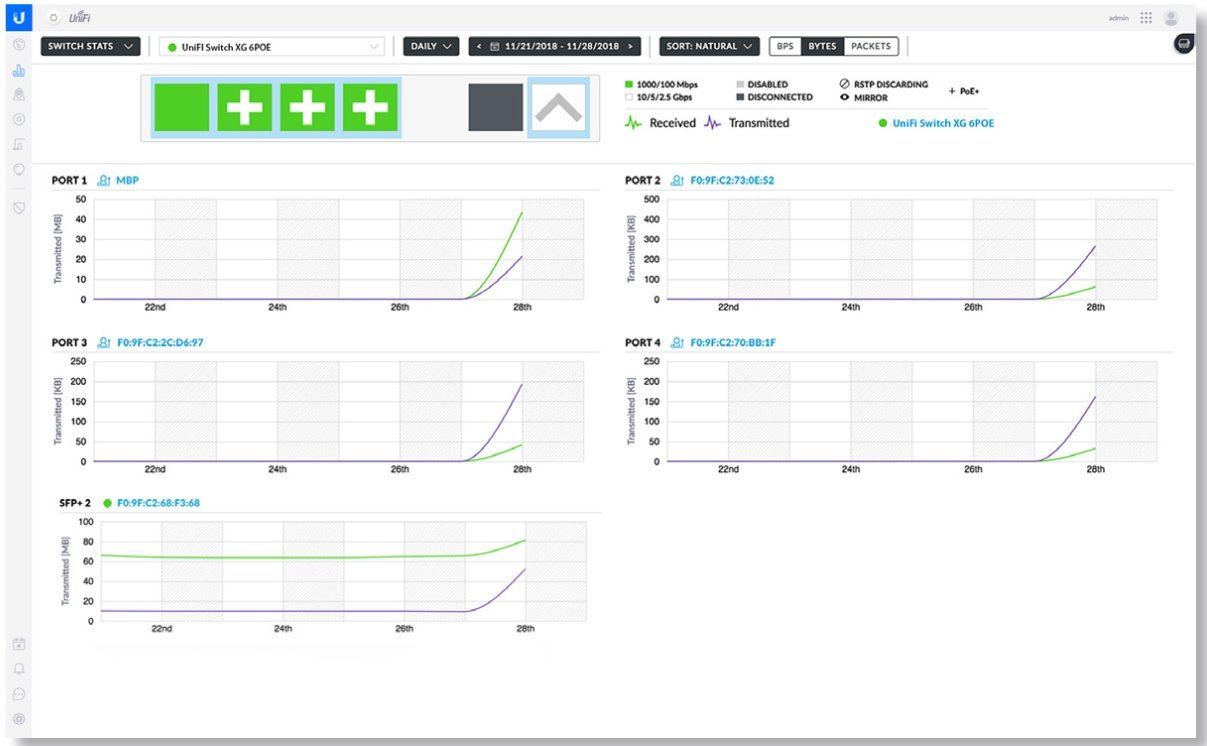The image size is (1207, 746).
Task: Open the Devices icon in left sidebar
Action: click(19, 119)
